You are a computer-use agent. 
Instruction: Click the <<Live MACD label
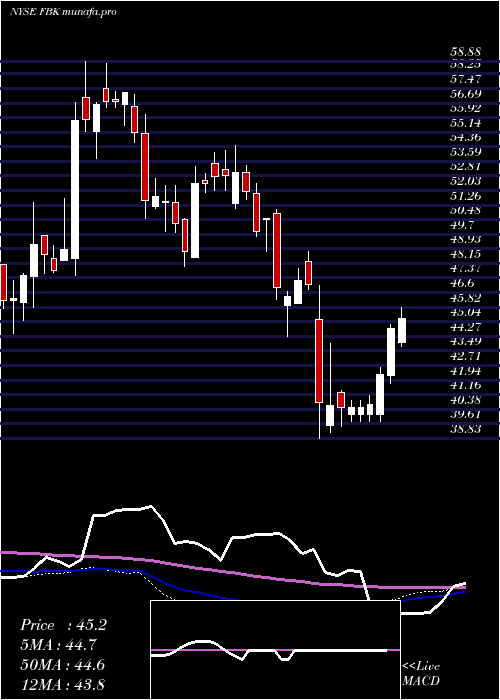(x=421, y=674)
